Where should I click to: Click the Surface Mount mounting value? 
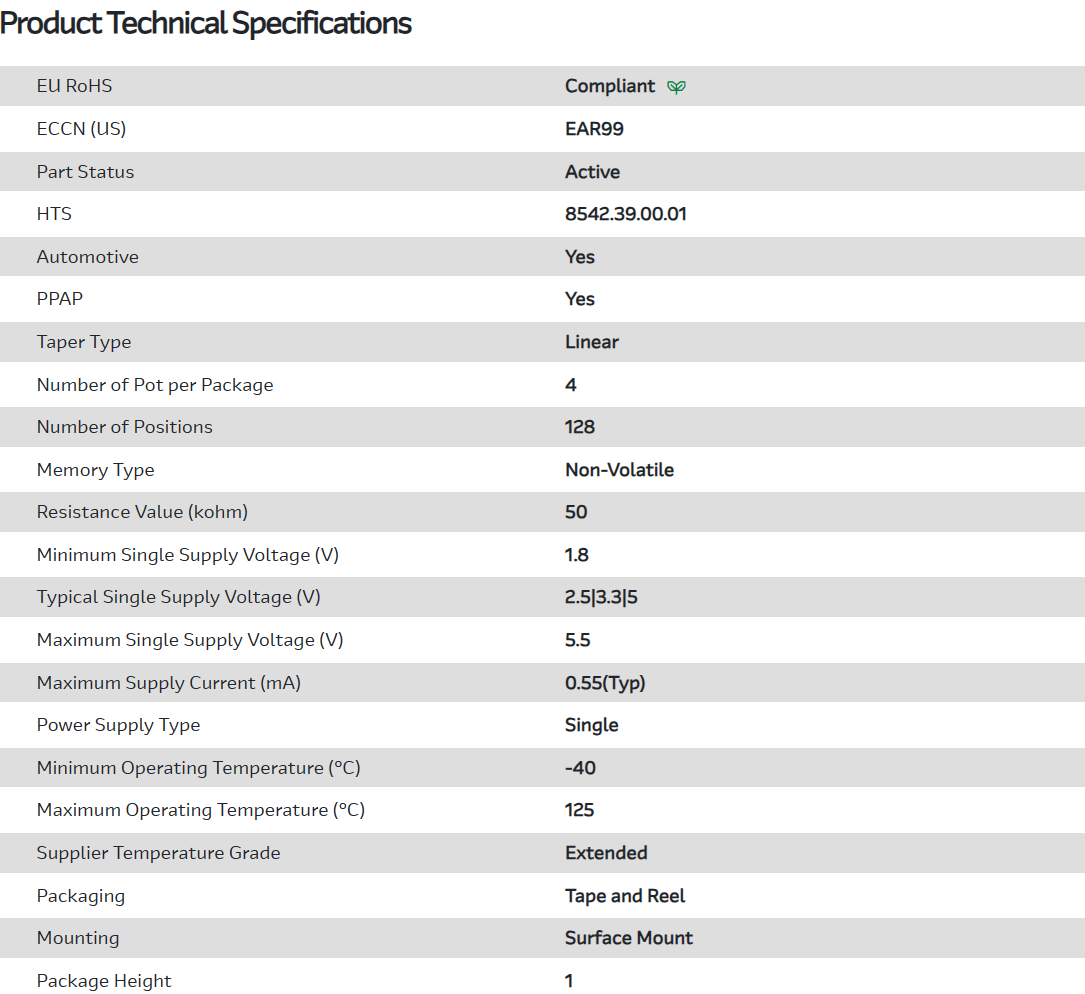click(629, 938)
